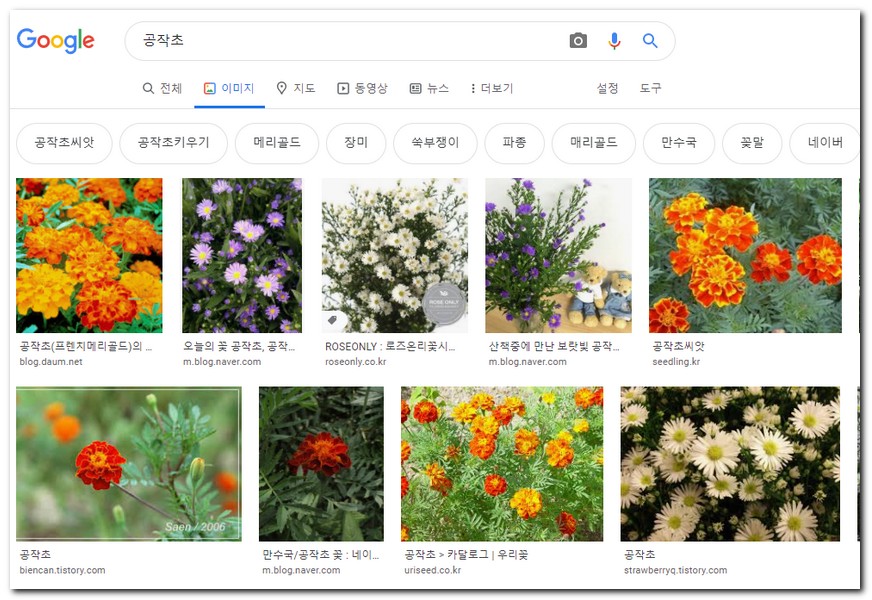The image size is (872, 600).
Task: Click the strawberryq.tistory.com source link
Action: point(674,570)
